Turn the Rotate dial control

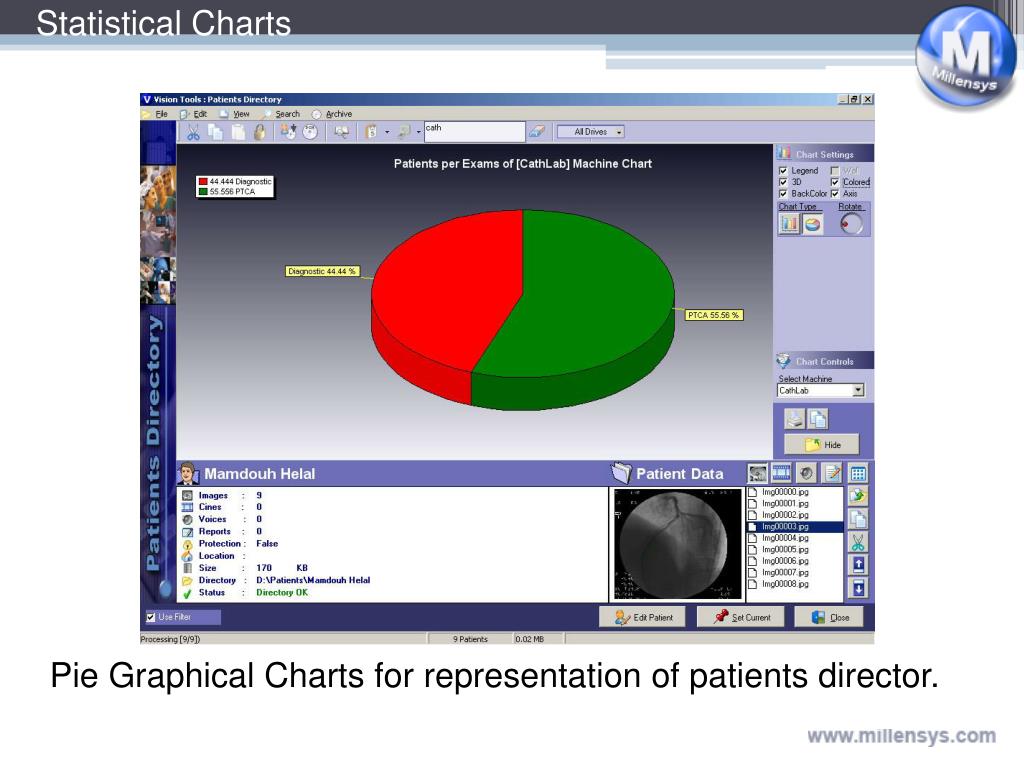(851, 224)
